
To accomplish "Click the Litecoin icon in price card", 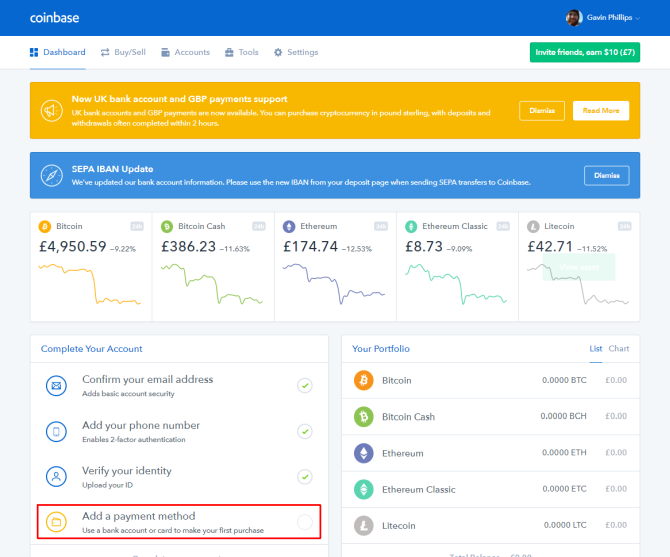I will [x=533, y=226].
